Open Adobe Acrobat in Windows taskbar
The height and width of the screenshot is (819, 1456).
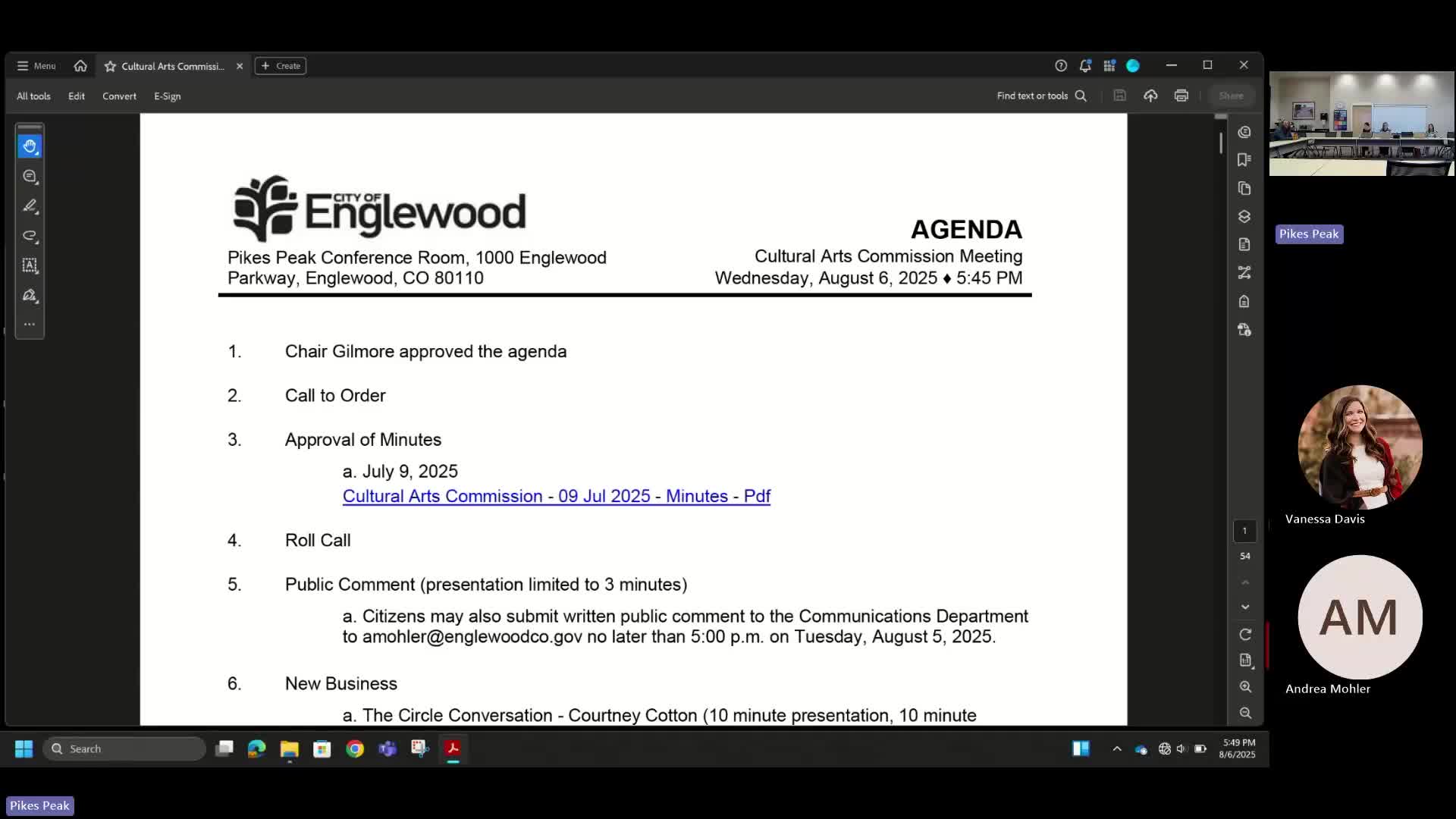[453, 748]
